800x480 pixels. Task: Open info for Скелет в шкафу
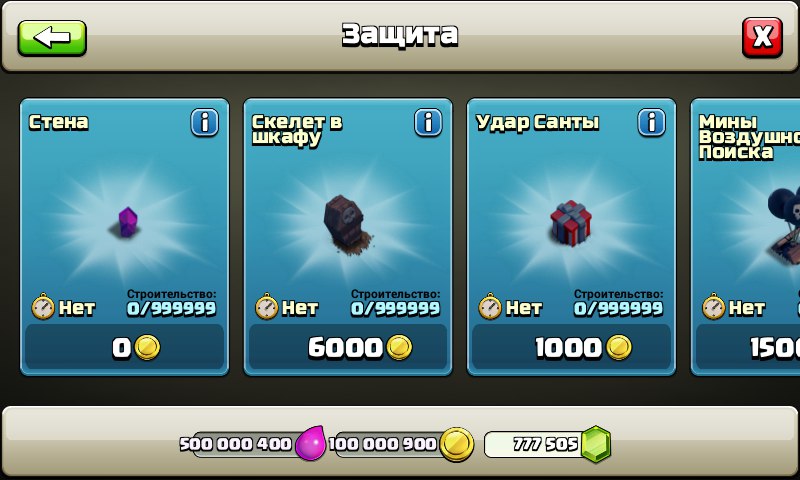pos(428,122)
